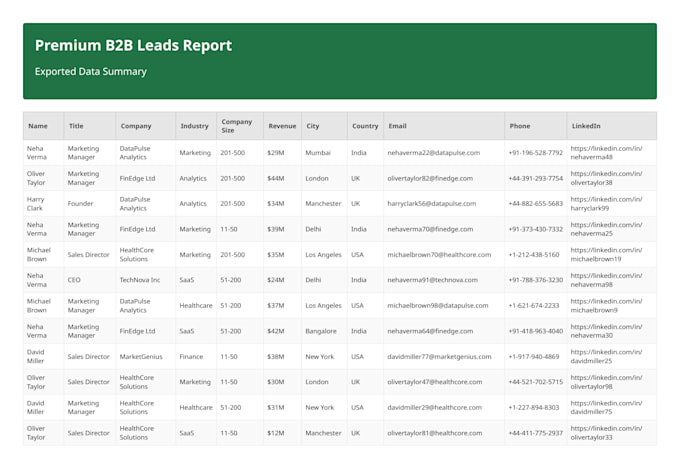
Task: Click email olivertaylor81@healthcore.com
Action: point(435,433)
